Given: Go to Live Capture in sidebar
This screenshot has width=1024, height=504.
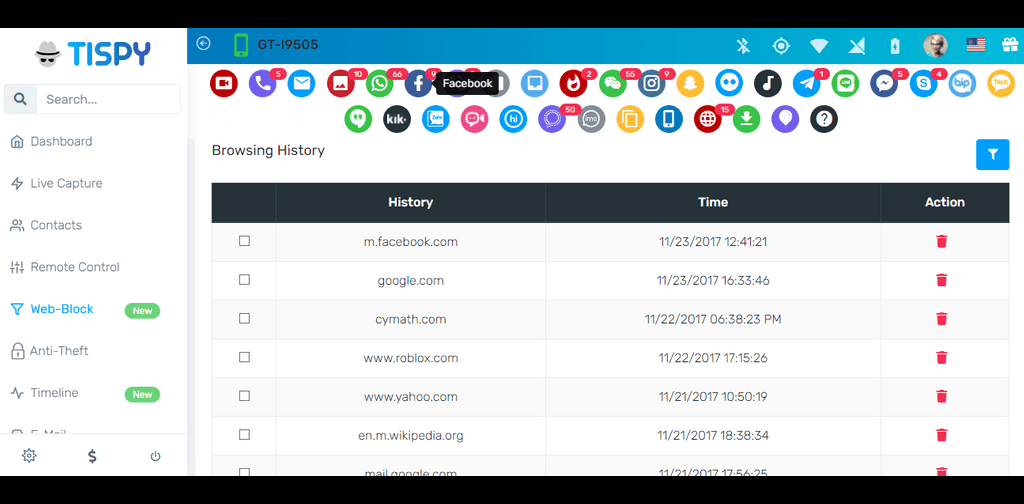Looking at the screenshot, I should coord(57,183).
